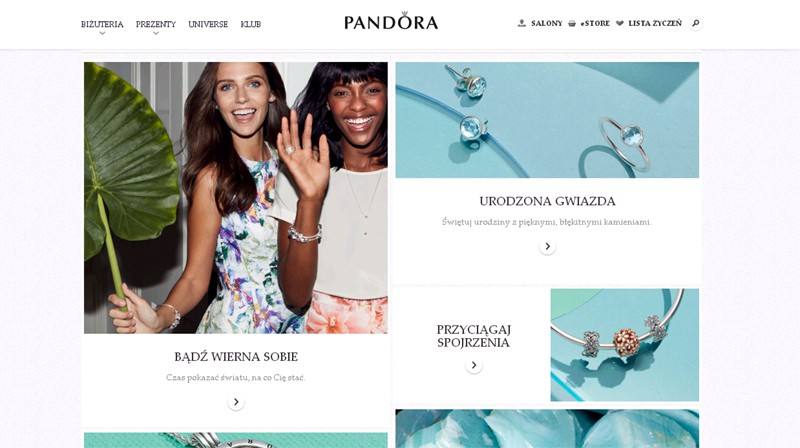Viewport: 800px width, 448px height.
Task: Open the Biżuteria menu
Action: pos(102,24)
